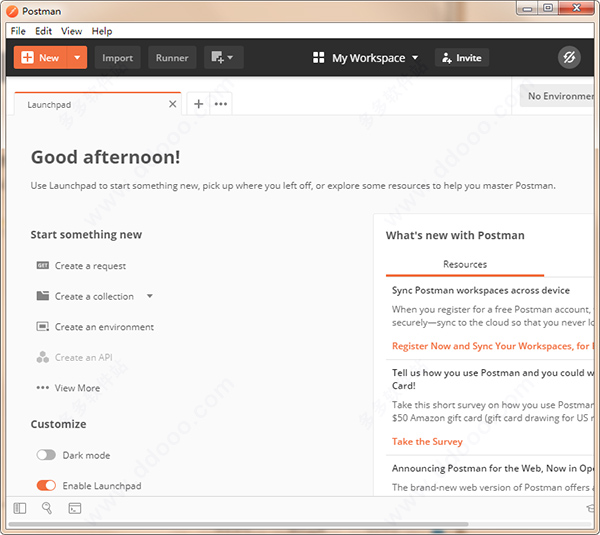Screen dimensions: 600x535
Task: Open the three-dots tab options menu
Action: click(221, 104)
